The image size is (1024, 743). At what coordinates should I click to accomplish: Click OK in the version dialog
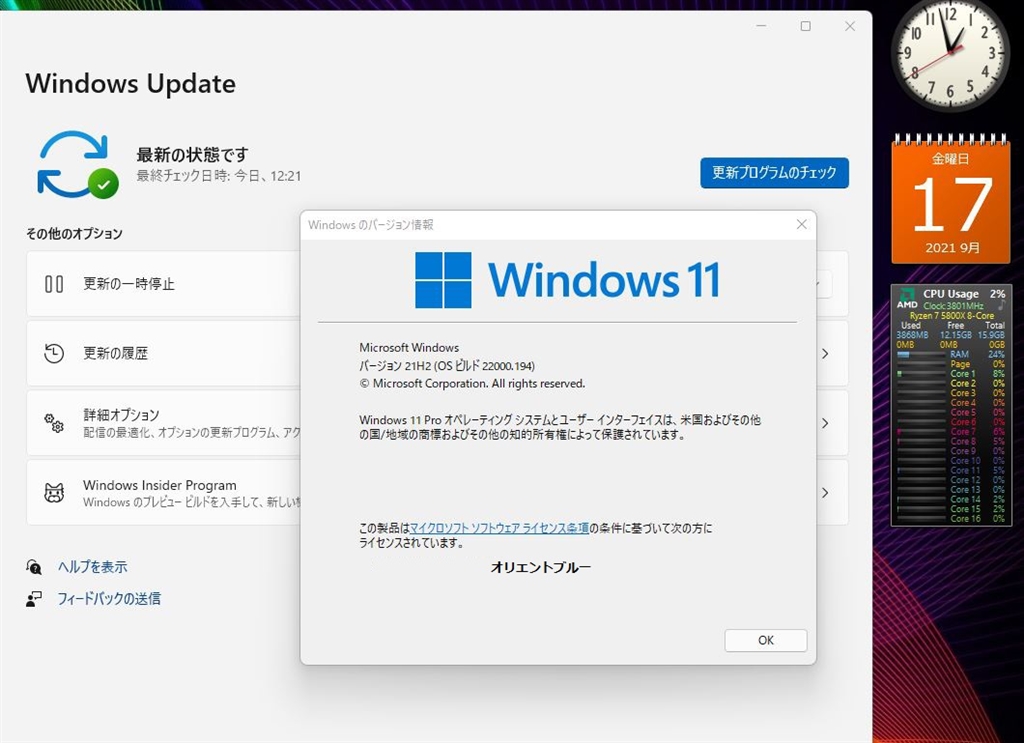(x=765, y=640)
